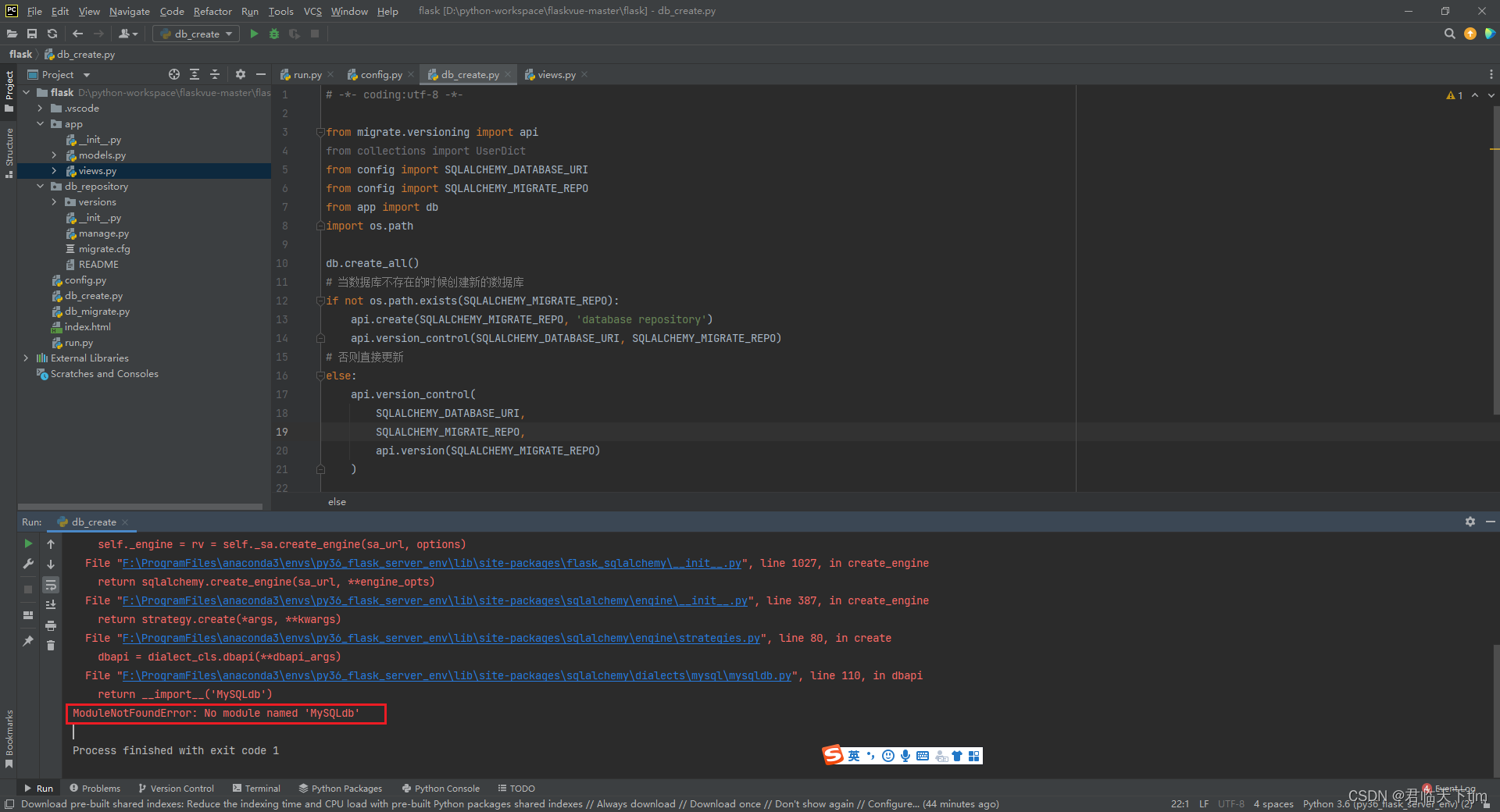Screen dimensions: 1500x812
Task: Hide the Project tool window
Action: tap(261, 74)
